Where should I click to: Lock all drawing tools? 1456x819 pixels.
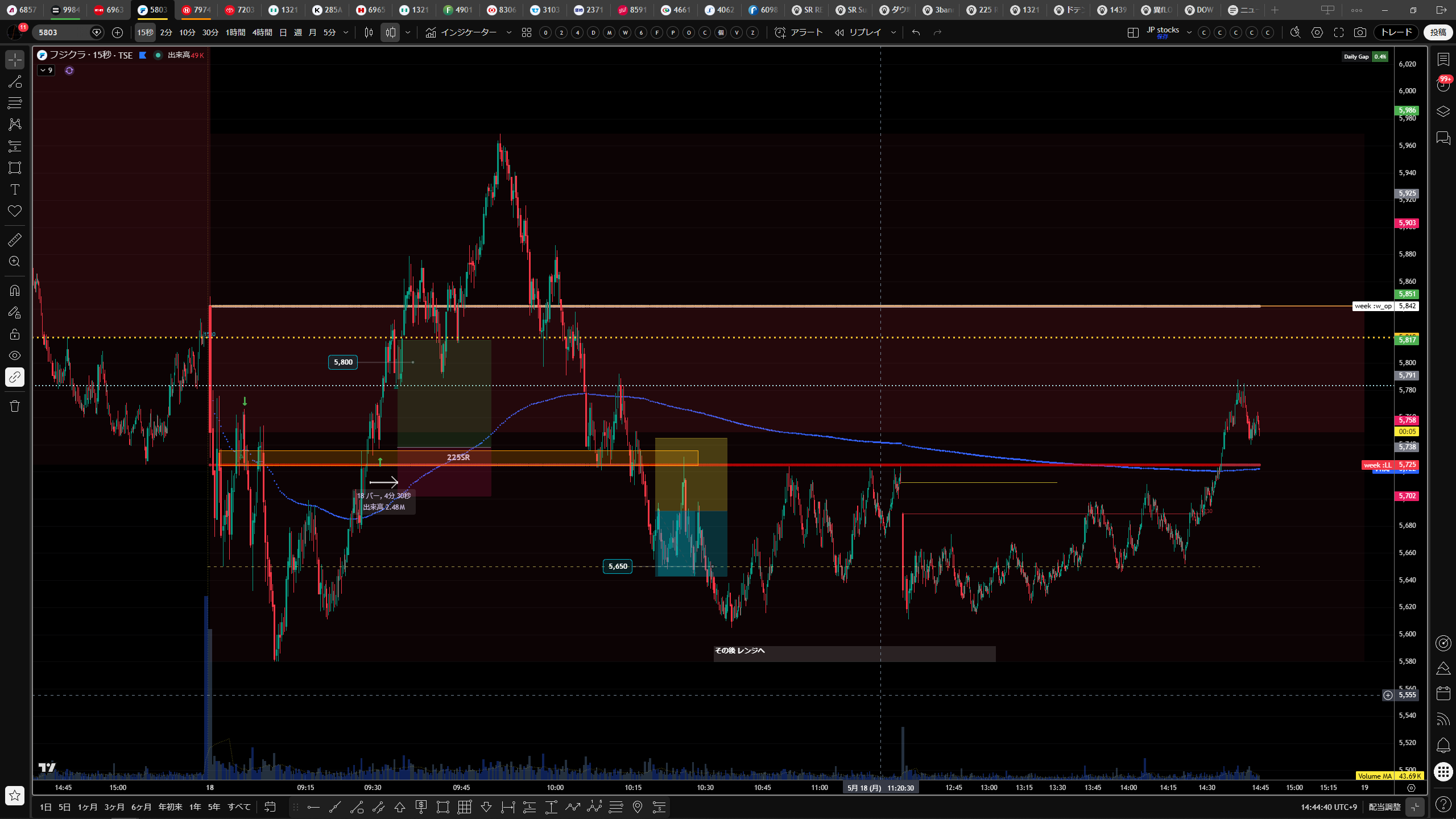(x=15, y=334)
